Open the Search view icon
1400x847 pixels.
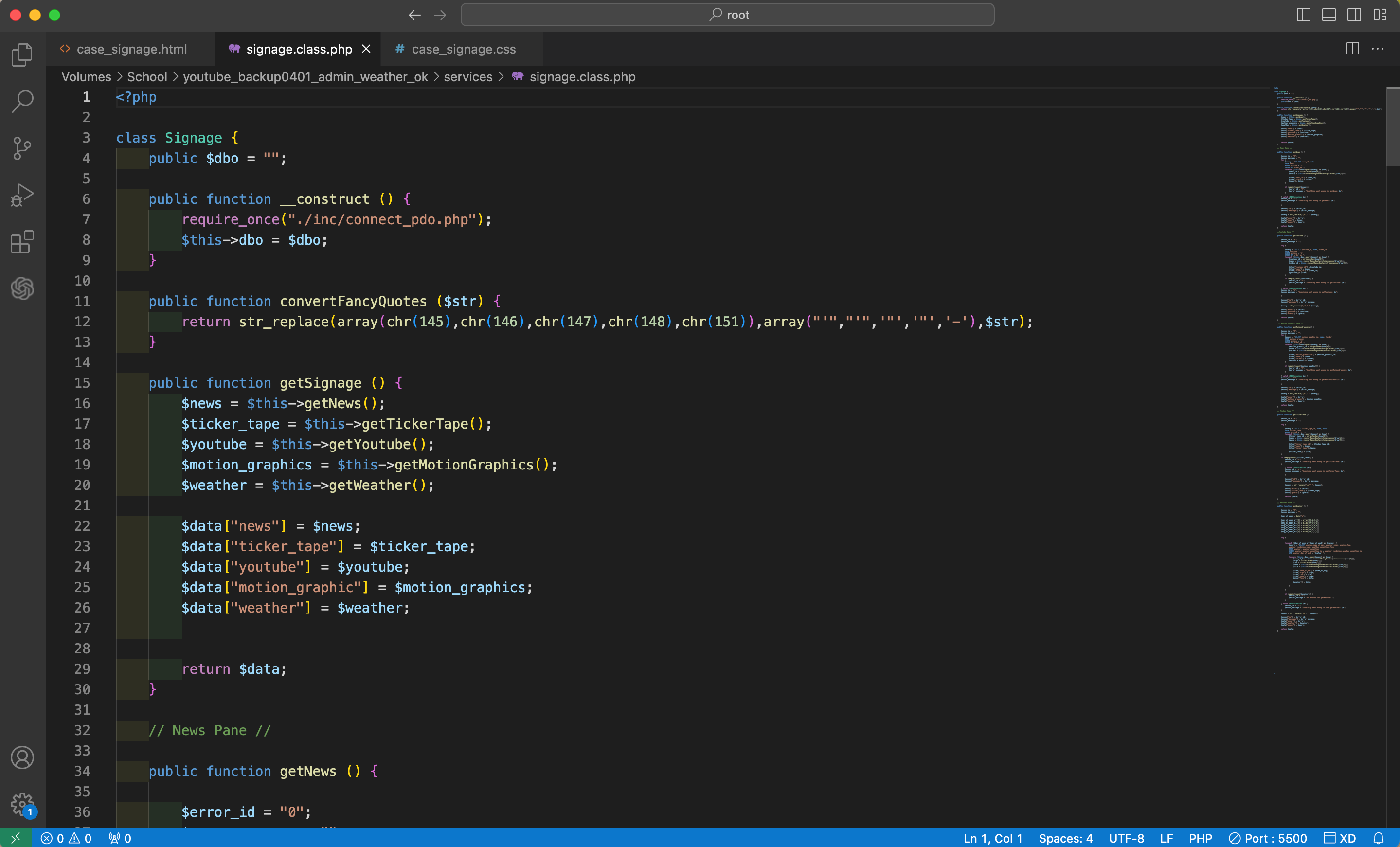[22, 101]
